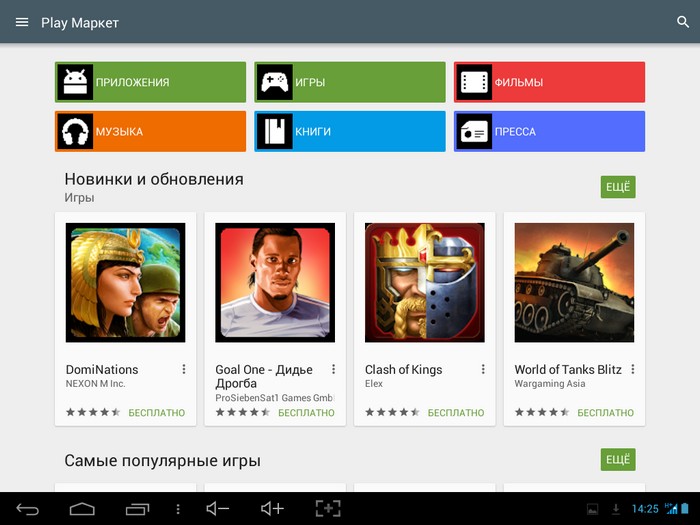
Task: Click the Самые популярные игры heading
Action: pyautogui.click(x=162, y=460)
